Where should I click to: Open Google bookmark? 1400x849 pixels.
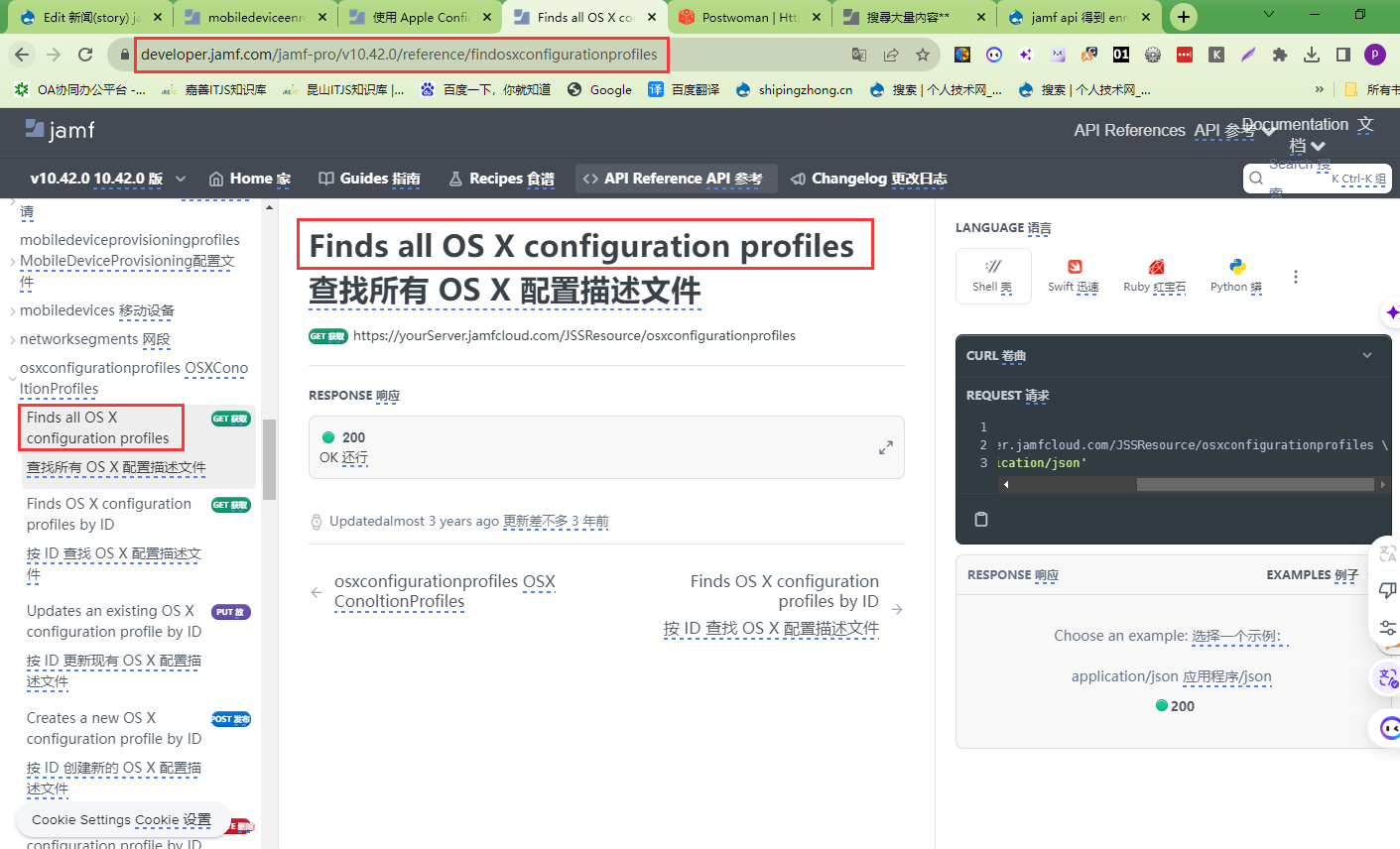coord(600,89)
